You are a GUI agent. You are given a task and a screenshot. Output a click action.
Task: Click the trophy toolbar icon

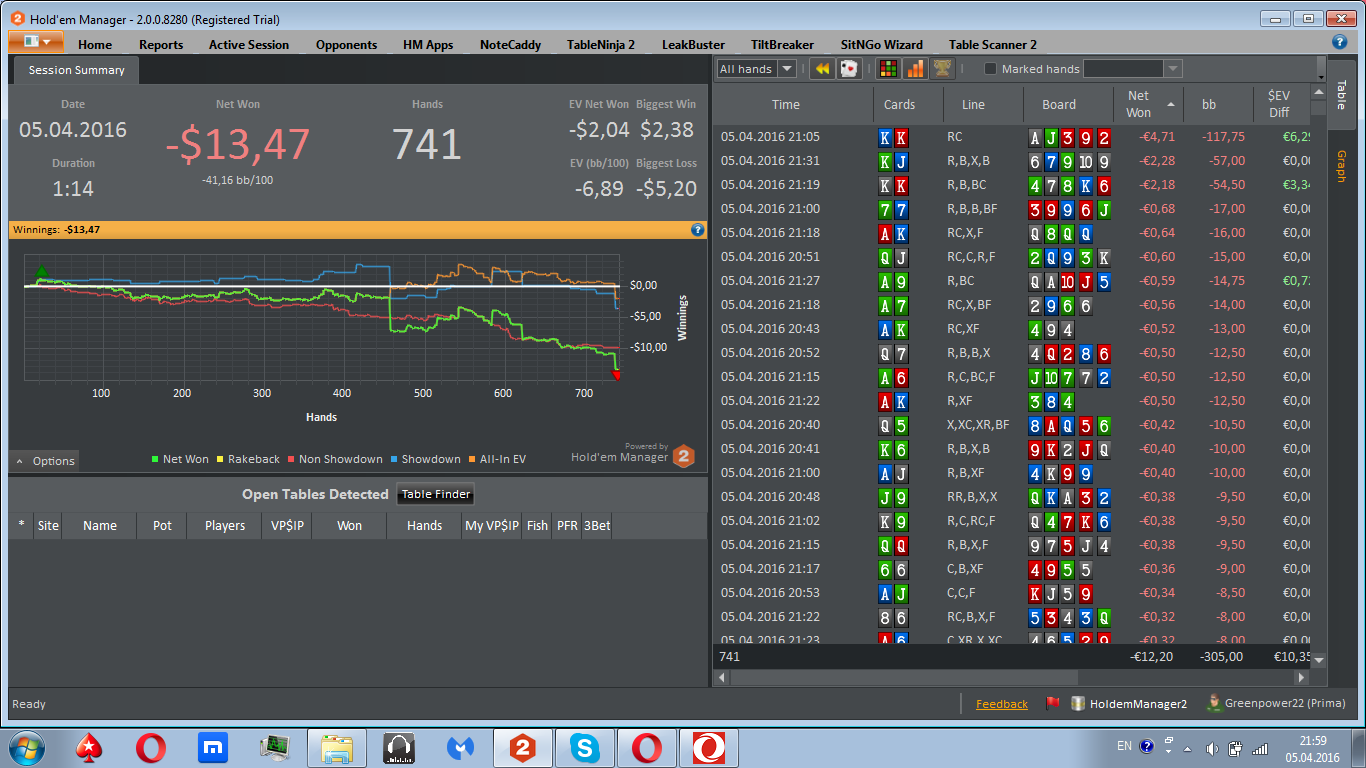942,69
